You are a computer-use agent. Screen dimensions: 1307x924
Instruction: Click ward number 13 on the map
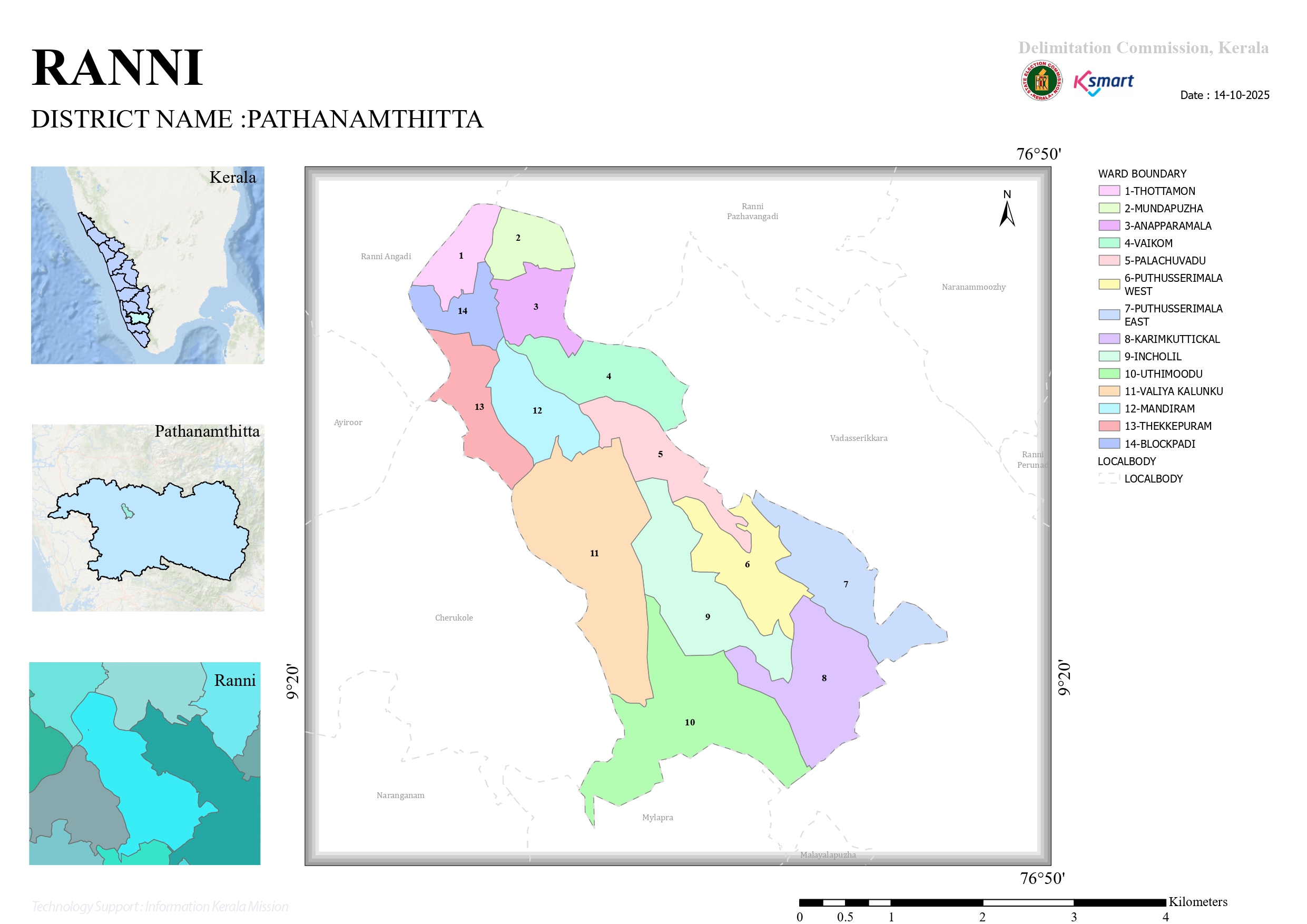pos(479,407)
